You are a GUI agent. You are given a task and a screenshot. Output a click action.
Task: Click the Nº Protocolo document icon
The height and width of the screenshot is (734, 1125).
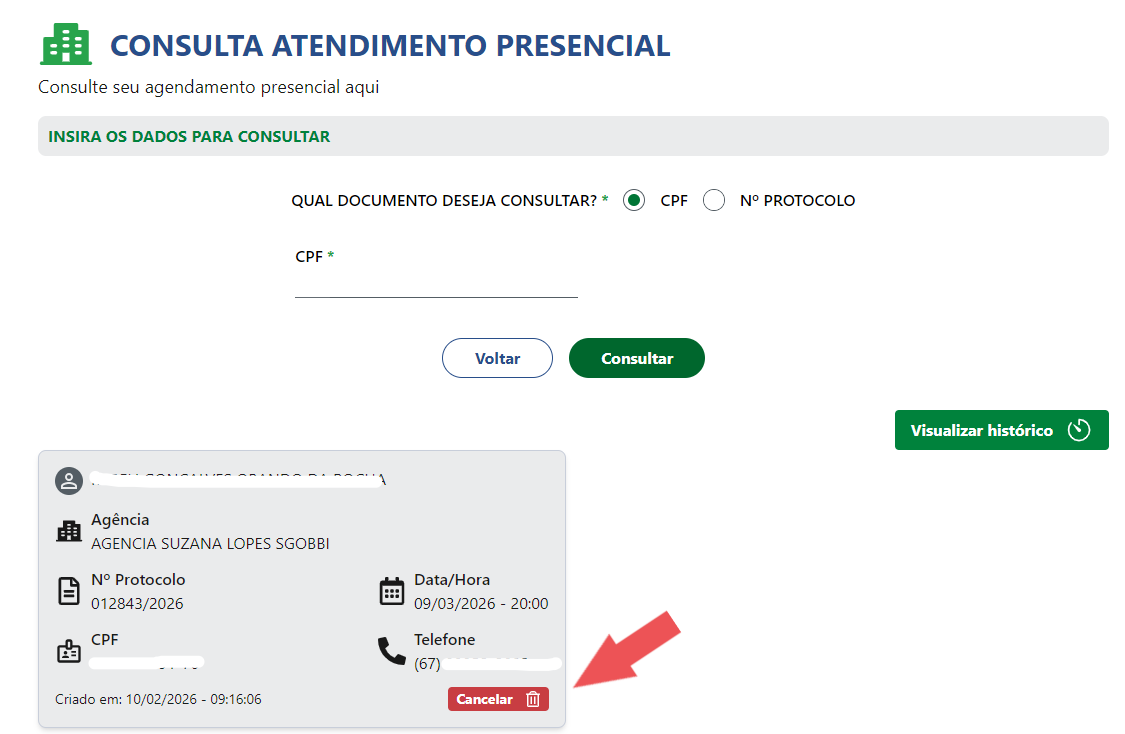[68, 591]
